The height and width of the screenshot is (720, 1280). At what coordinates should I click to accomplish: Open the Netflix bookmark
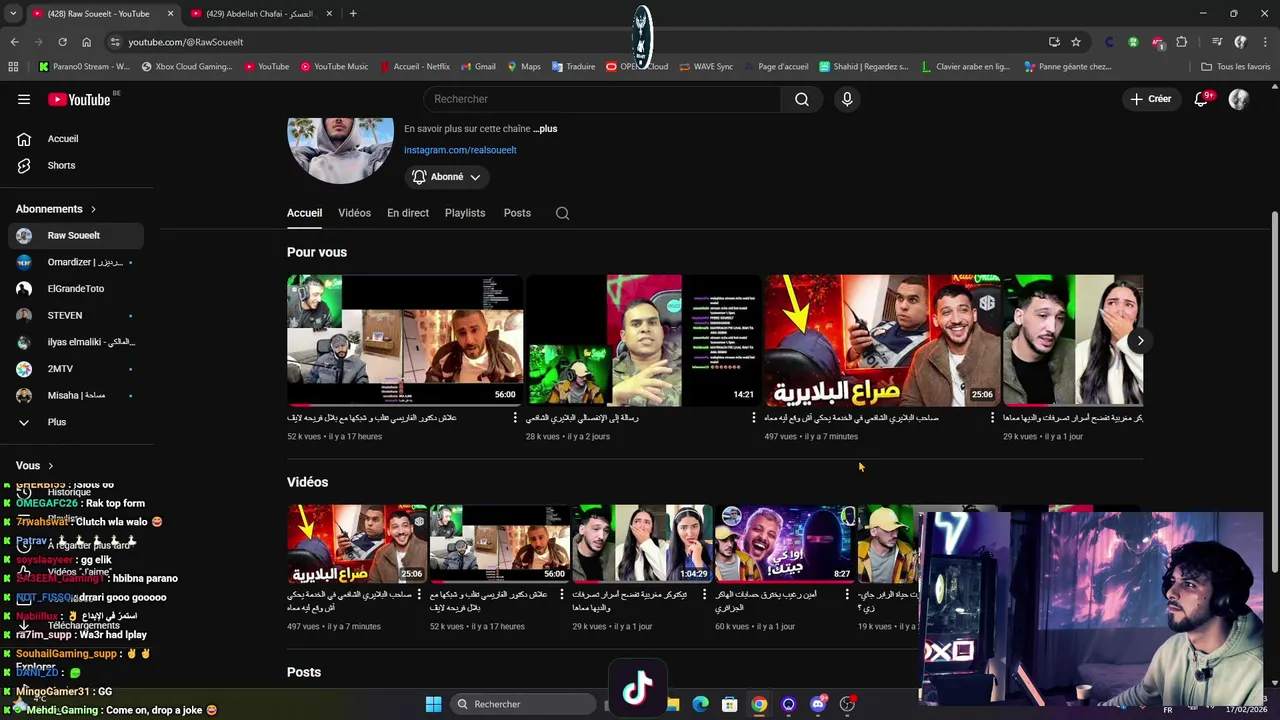[414, 67]
